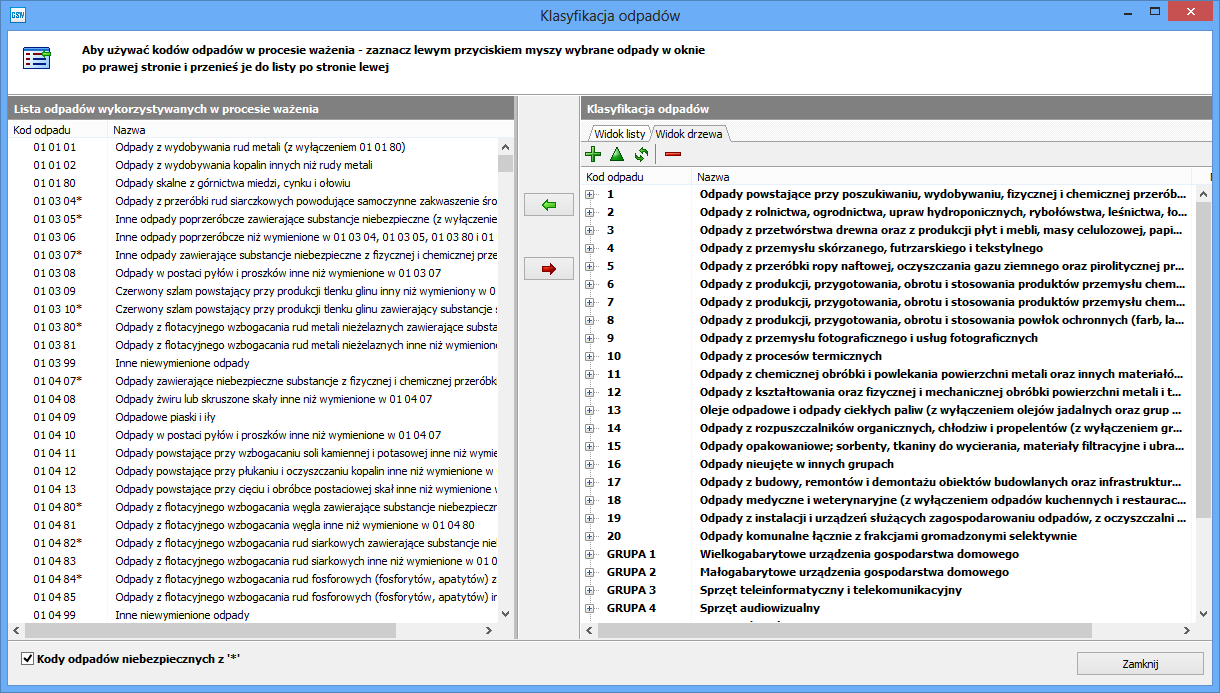The width and height of the screenshot is (1220, 693).
Task: Expand tree node 20 municipal waste
Action: click(x=590, y=536)
